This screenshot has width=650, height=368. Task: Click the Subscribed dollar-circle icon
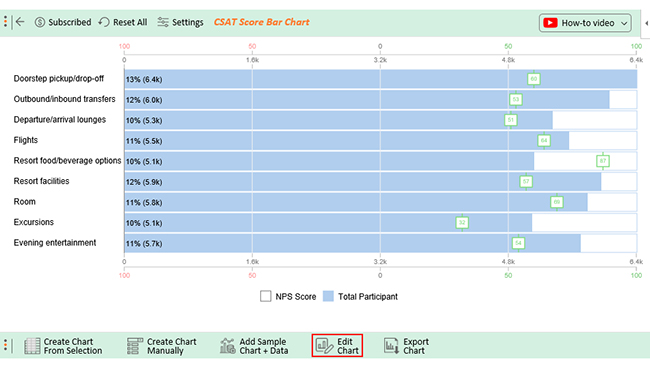coord(40,22)
